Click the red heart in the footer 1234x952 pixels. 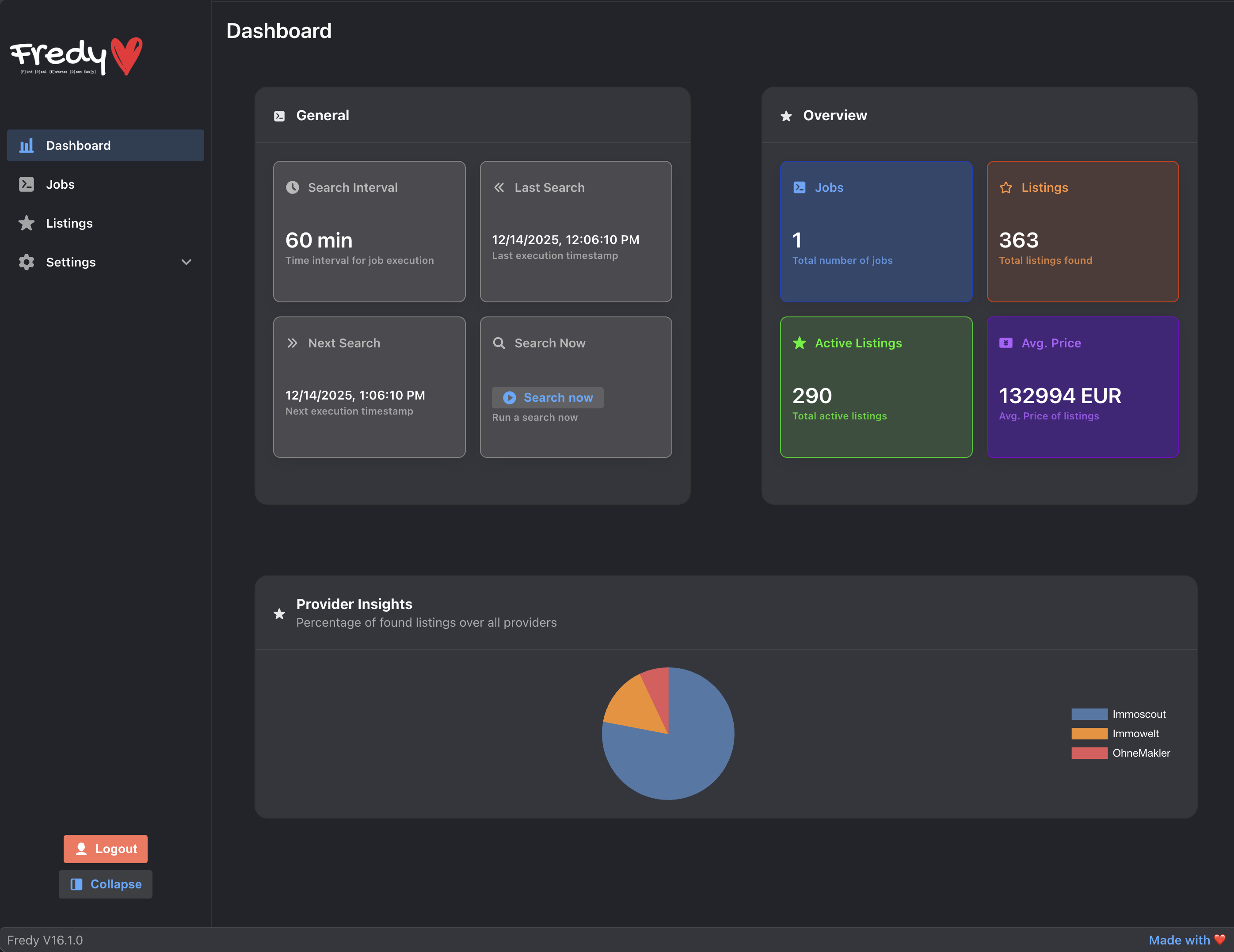coord(1220,940)
